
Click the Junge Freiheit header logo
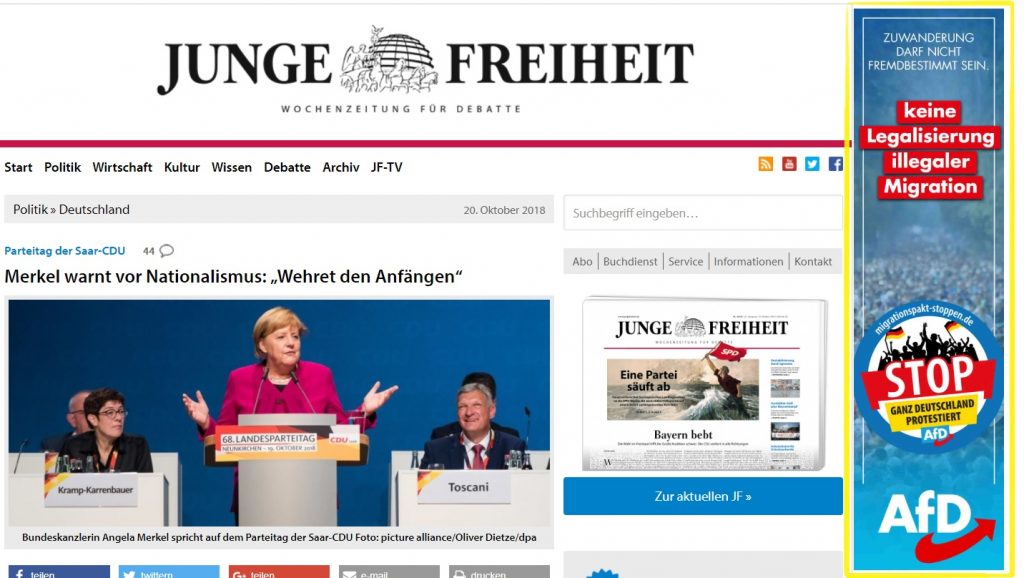coord(425,68)
